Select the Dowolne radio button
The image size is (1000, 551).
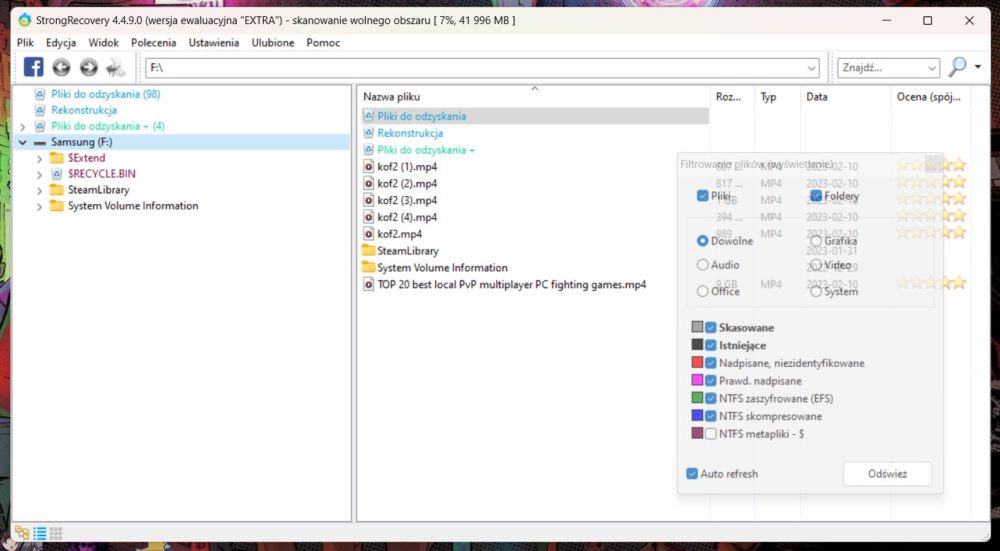coord(703,241)
